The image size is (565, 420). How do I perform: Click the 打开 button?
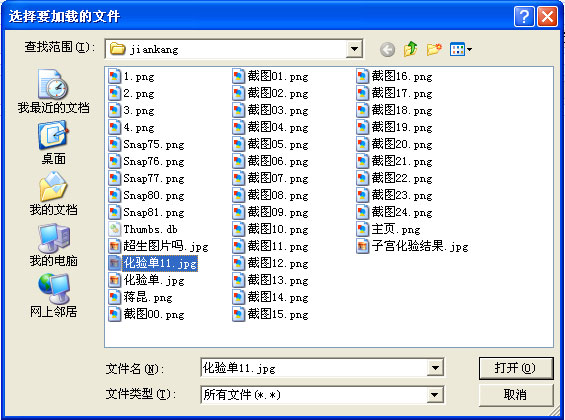tap(516, 368)
